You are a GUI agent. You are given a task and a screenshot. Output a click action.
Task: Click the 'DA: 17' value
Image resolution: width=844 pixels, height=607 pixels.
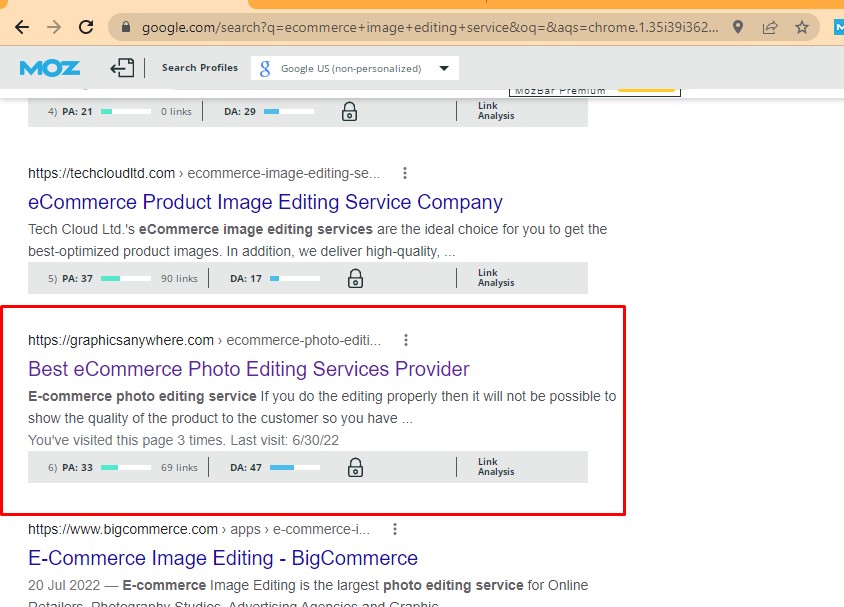pos(246,278)
